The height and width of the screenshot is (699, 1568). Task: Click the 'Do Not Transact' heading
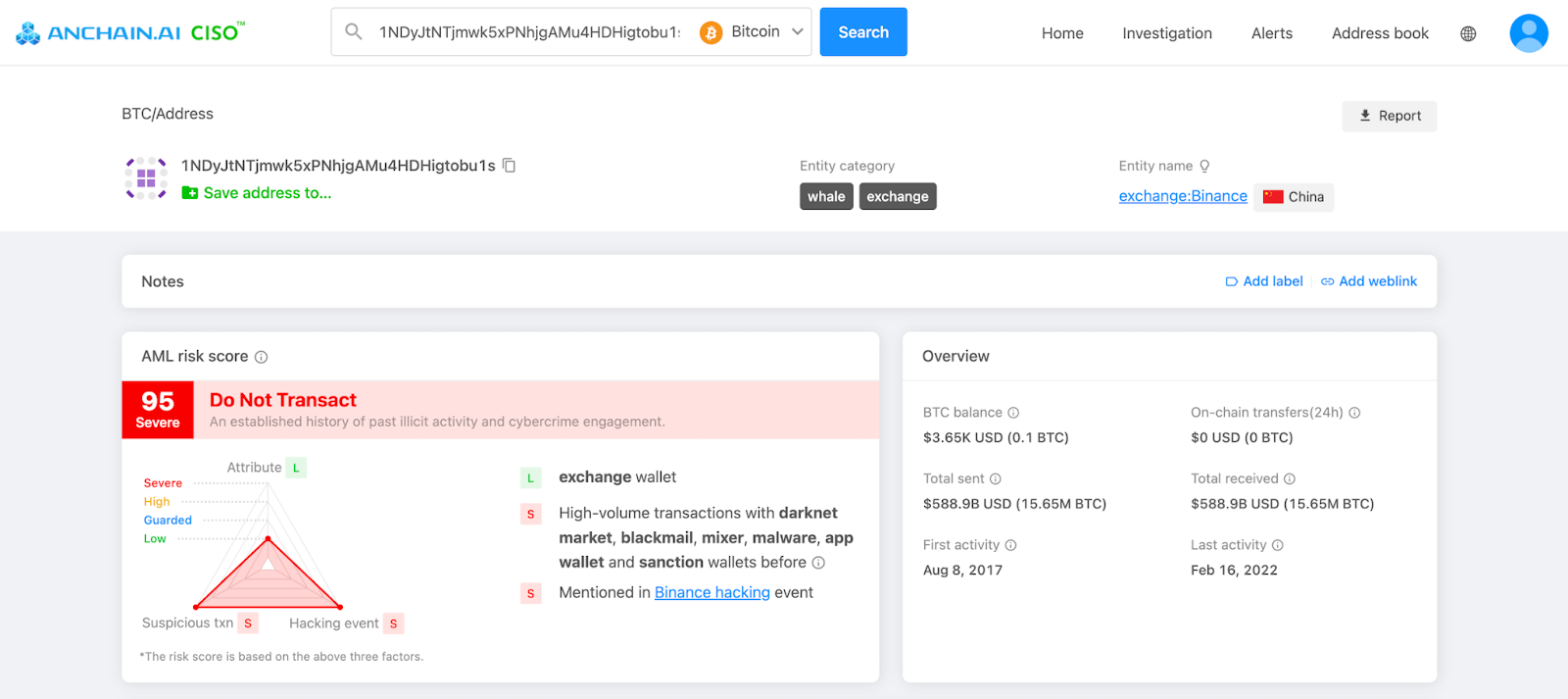tap(283, 400)
